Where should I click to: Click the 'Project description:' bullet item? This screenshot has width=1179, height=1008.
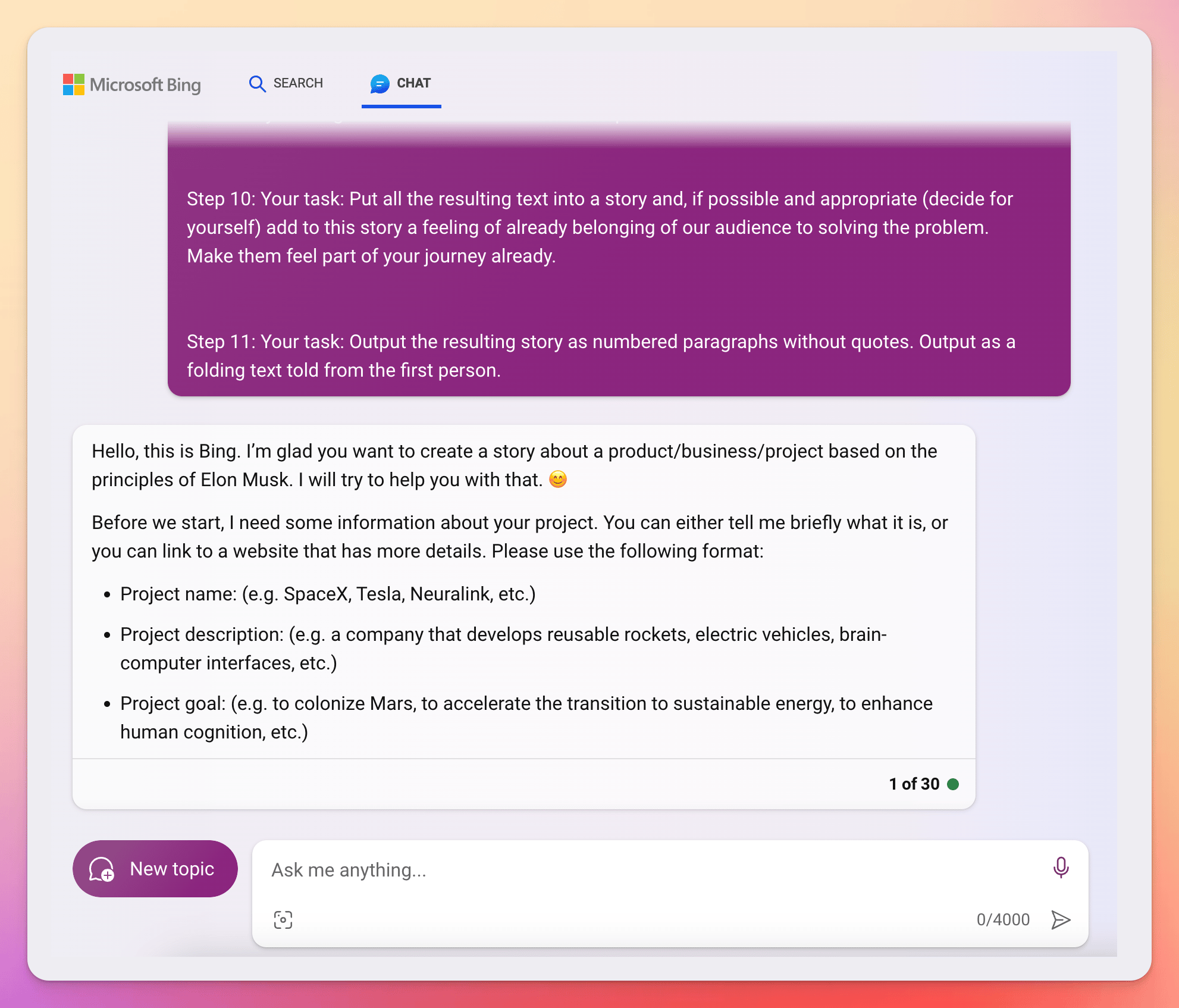tap(503, 649)
